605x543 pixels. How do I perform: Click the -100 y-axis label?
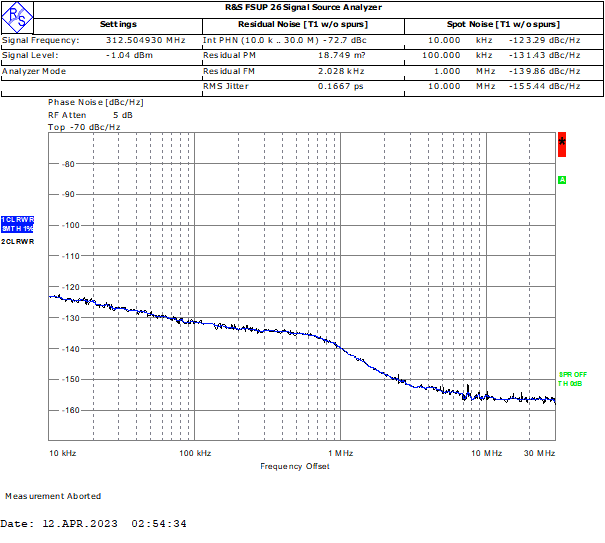click(x=71, y=225)
